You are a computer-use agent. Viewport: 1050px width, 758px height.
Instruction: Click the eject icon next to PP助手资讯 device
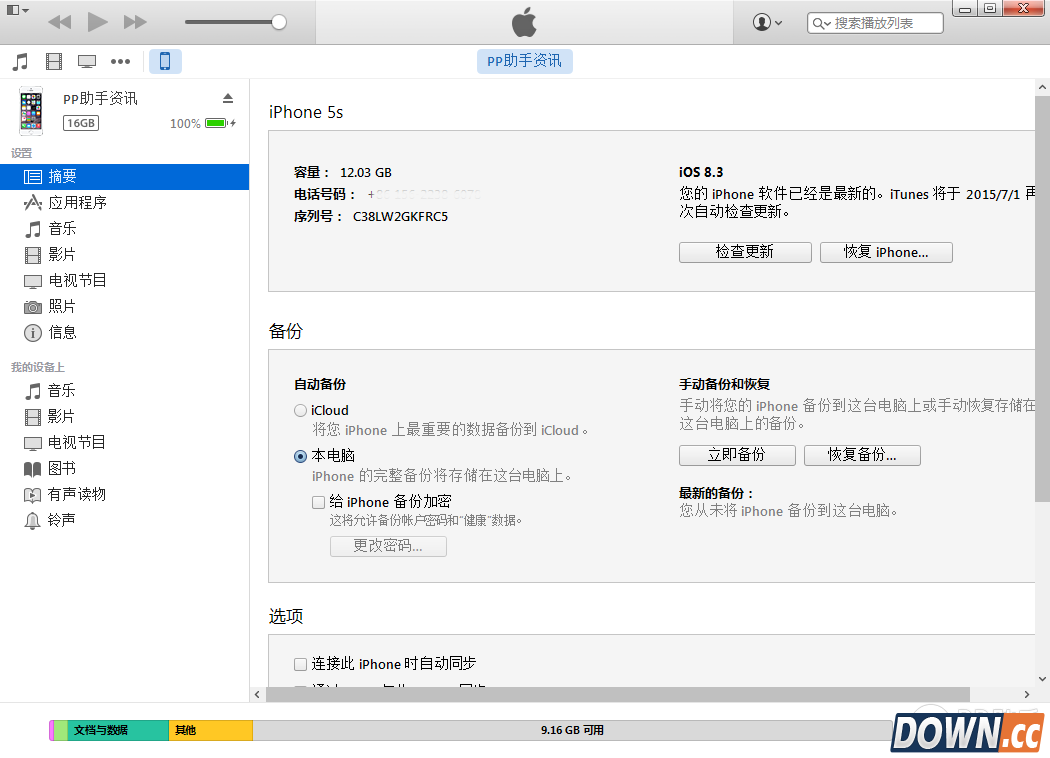(228, 98)
